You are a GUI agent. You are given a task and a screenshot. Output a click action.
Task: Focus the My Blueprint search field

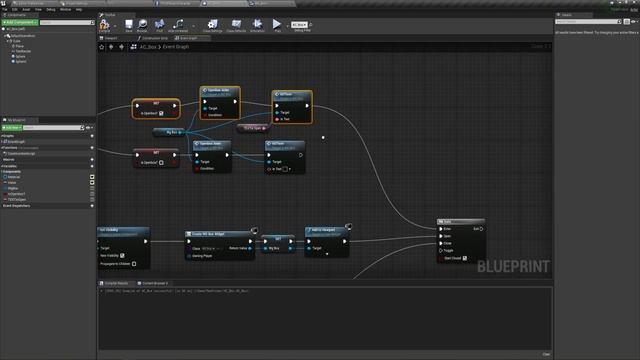click(x=53, y=128)
